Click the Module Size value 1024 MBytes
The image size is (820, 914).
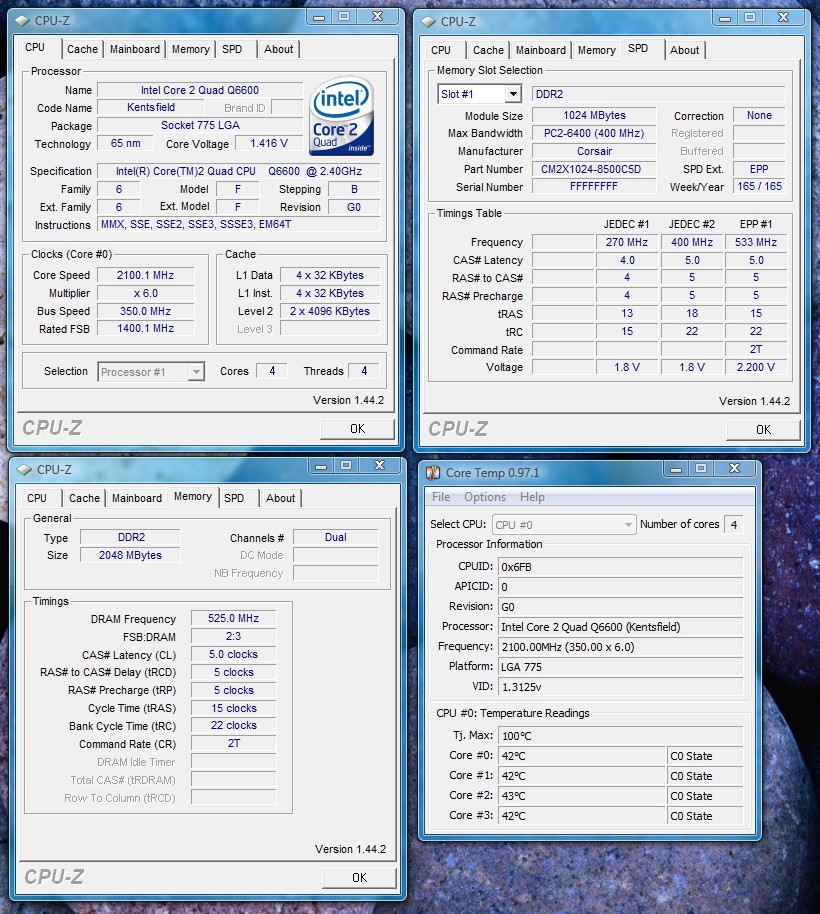[594, 115]
